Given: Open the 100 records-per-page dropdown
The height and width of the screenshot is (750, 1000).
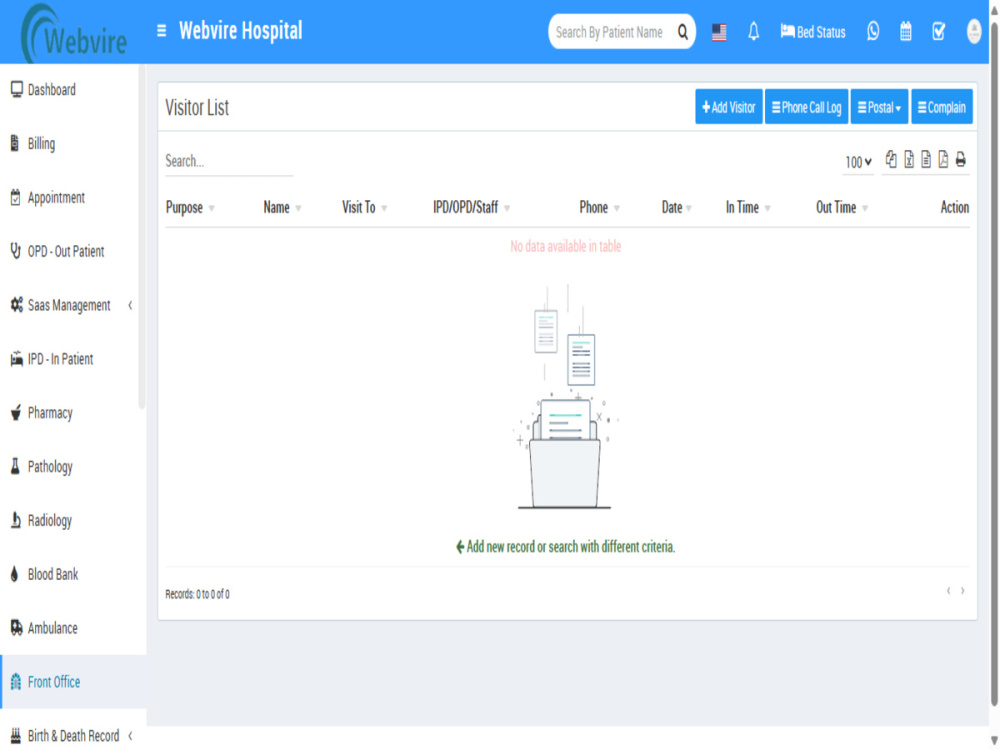Looking at the screenshot, I should click(858, 162).
